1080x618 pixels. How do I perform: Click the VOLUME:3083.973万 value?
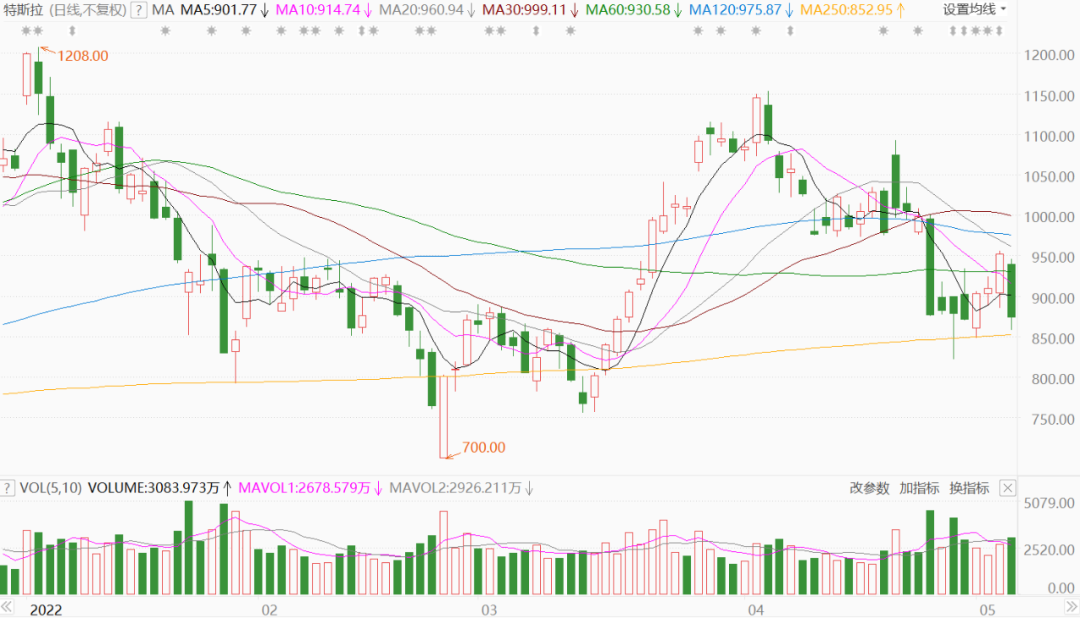160,488
